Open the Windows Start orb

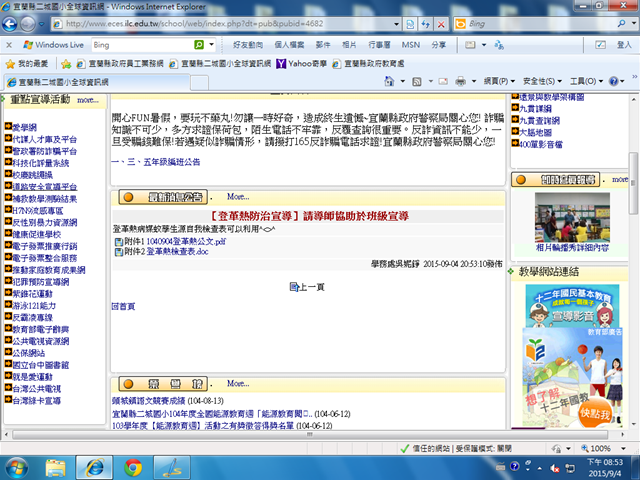16,468
